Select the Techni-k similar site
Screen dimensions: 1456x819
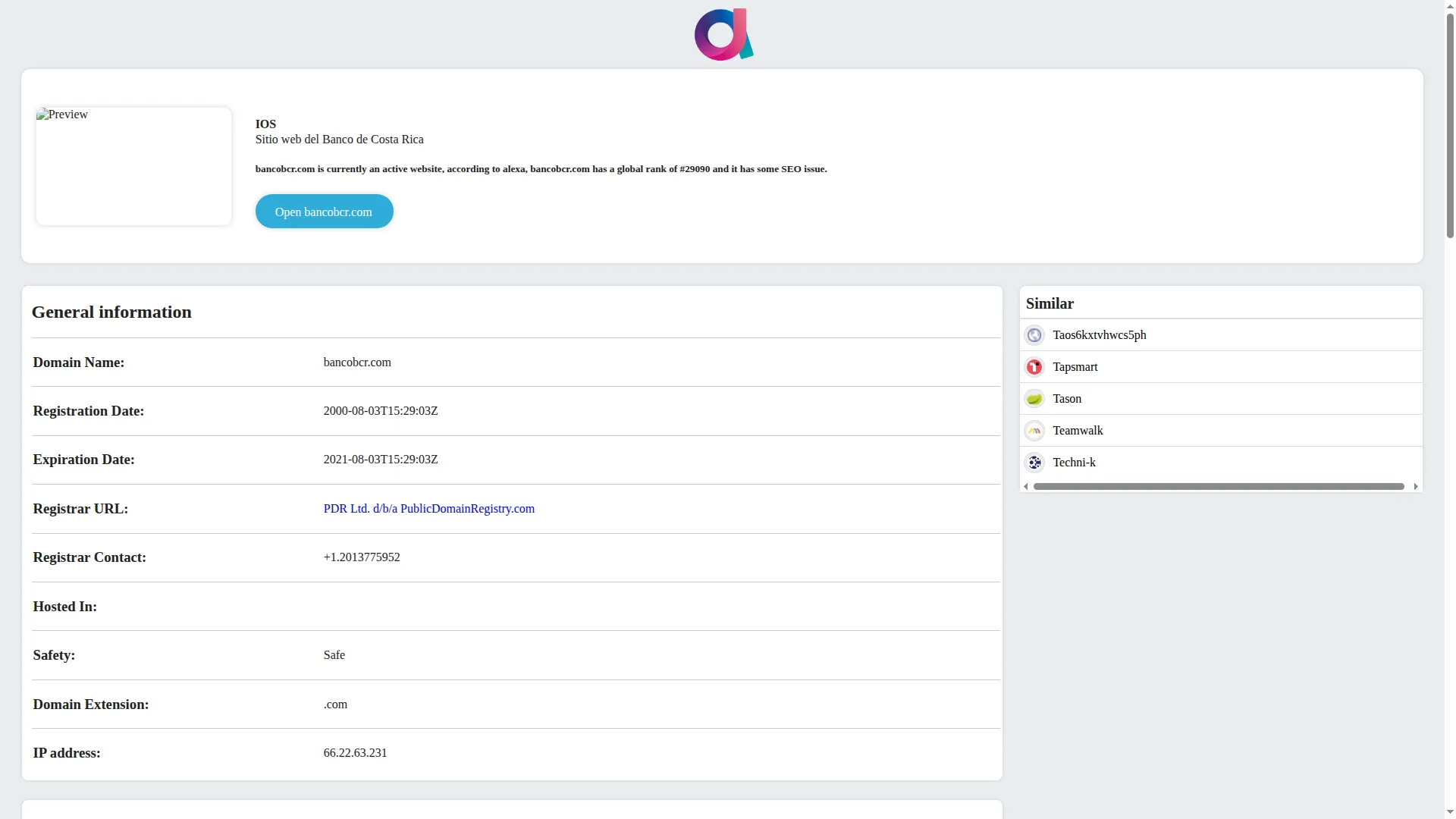pos(1074,463)
